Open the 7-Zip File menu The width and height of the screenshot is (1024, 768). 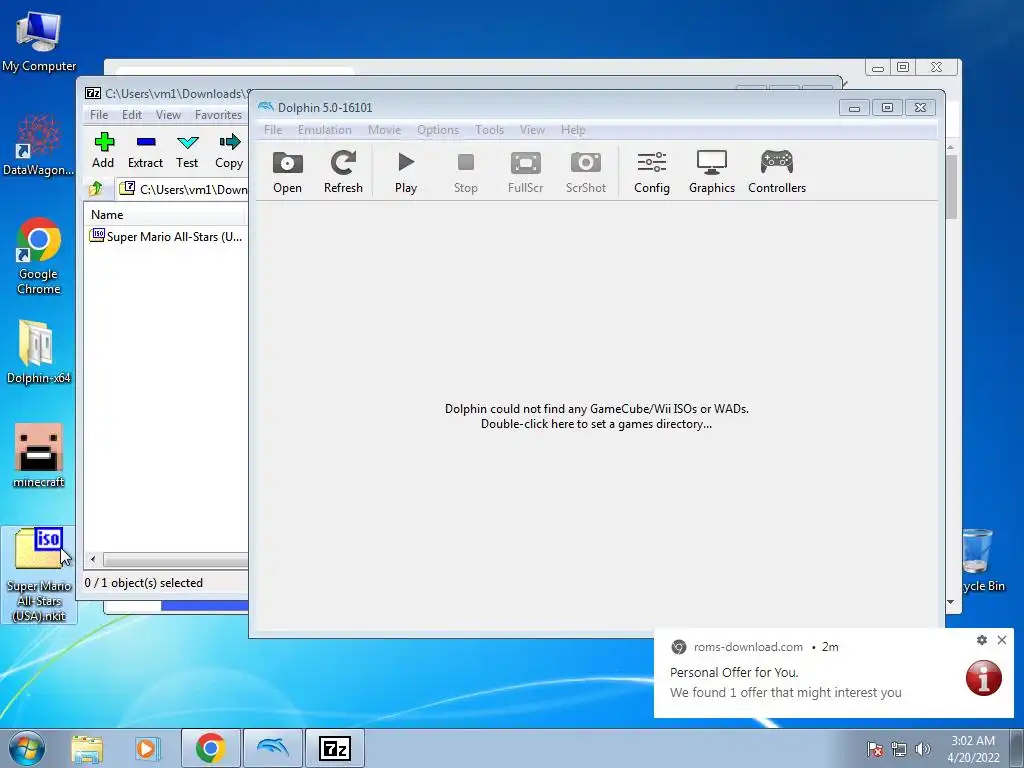[99, 115]
